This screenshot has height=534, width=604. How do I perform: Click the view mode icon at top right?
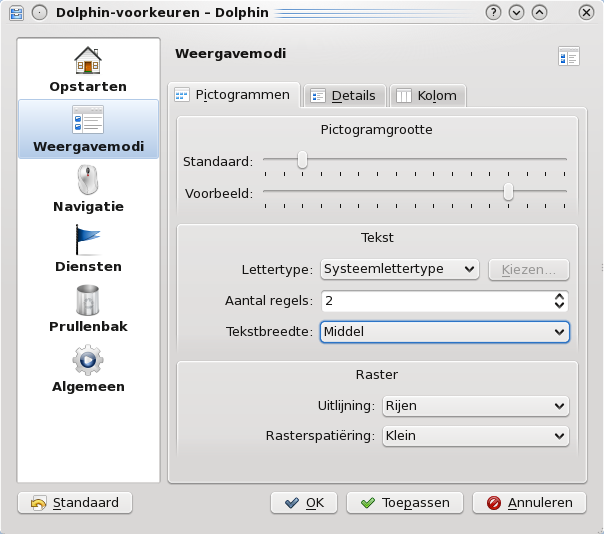(x=568, y=56)
